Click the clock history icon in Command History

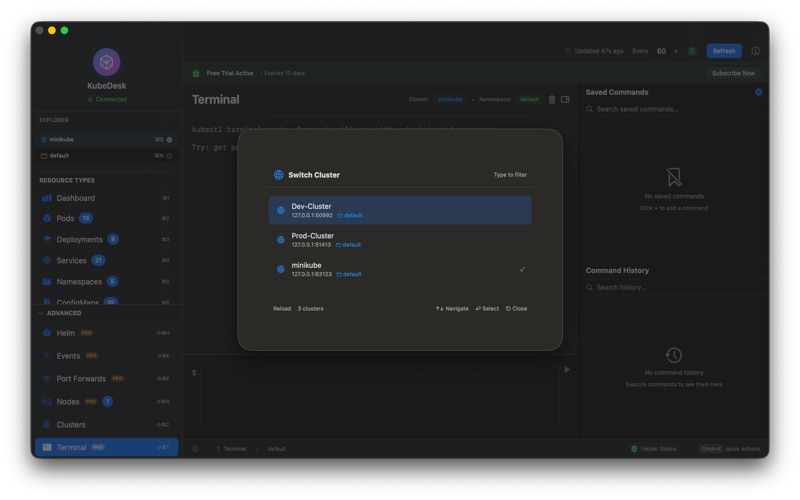click(x=673, y=355)
